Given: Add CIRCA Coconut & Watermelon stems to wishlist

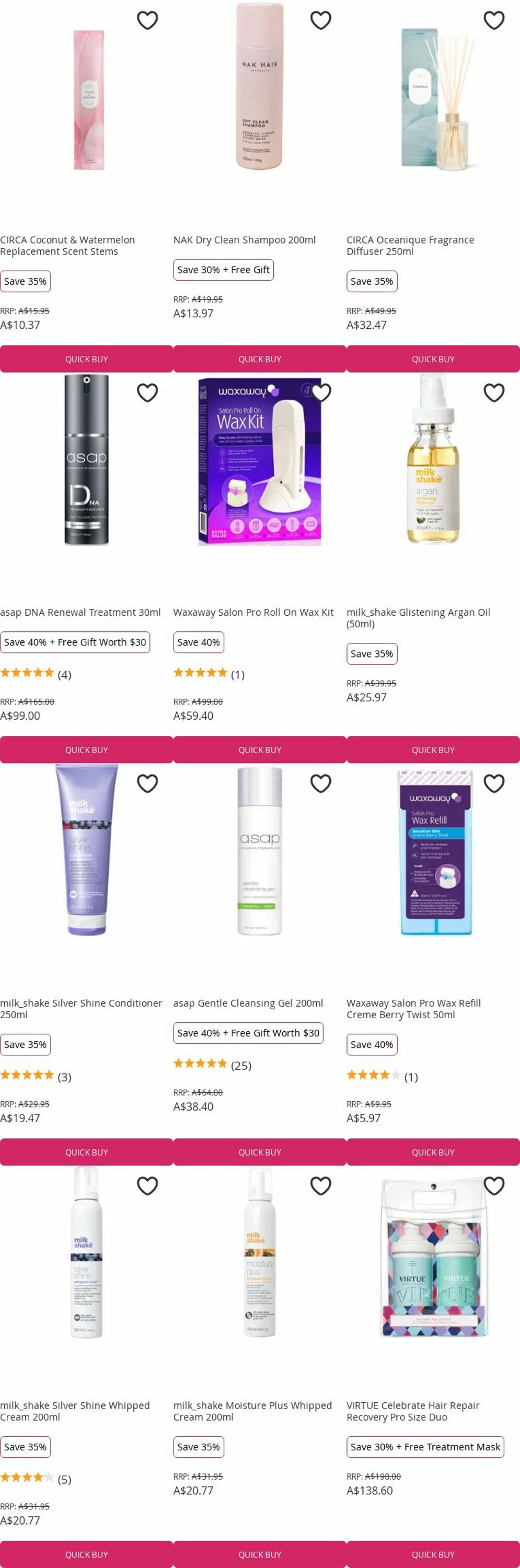Looking at the screenshot, I should pyautogui.click(x=147, y=20).
